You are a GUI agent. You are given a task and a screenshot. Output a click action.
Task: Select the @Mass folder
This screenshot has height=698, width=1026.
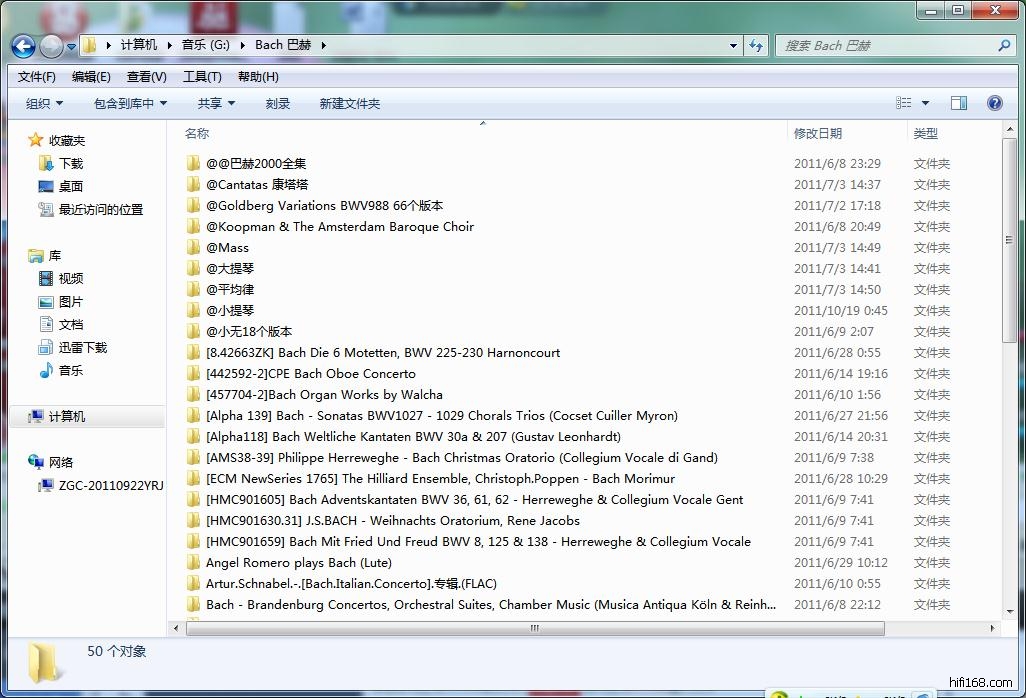[227, 247]
